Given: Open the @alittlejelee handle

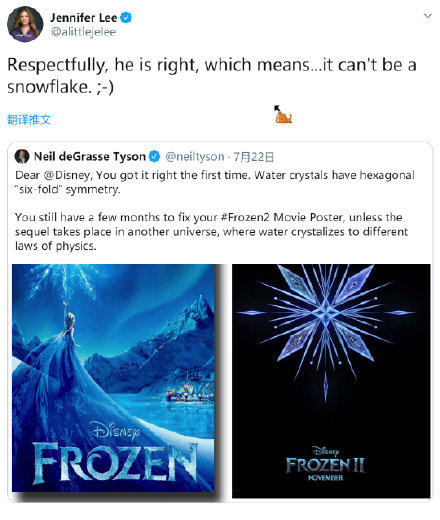Looking at the screenshot, I should (83, 32).
